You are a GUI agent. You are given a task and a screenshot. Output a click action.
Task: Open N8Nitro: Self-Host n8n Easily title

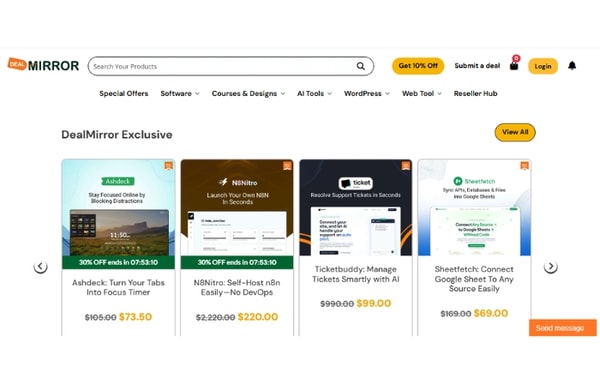(x=237, y=287)
